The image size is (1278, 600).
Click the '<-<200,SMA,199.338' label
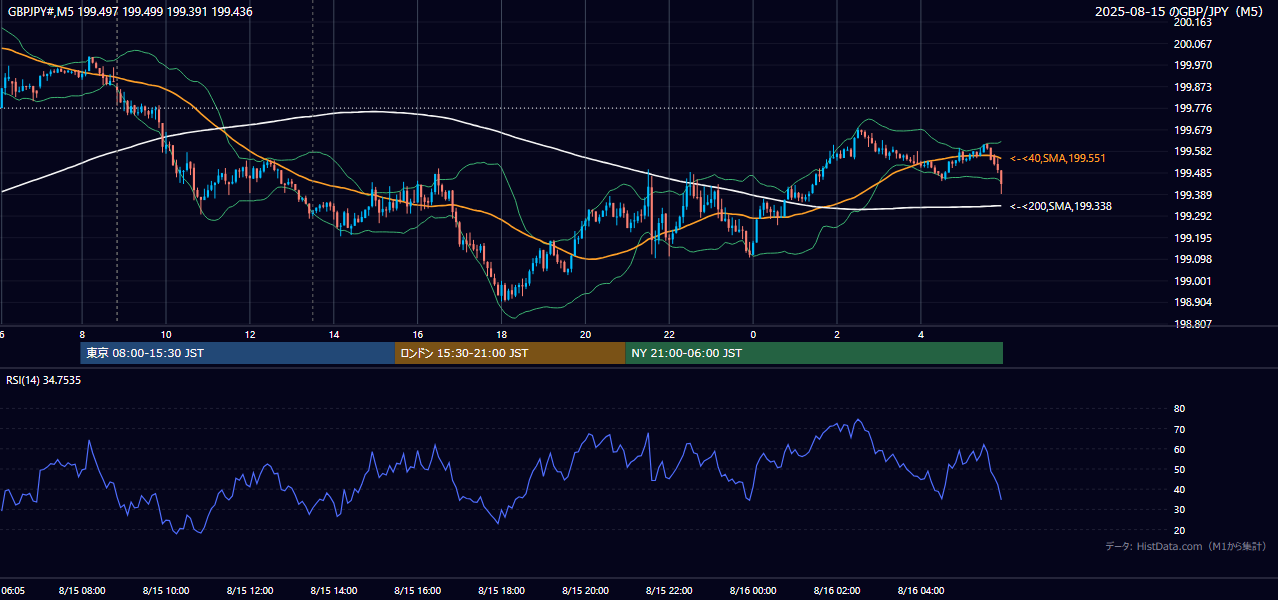pos(1061,206)
